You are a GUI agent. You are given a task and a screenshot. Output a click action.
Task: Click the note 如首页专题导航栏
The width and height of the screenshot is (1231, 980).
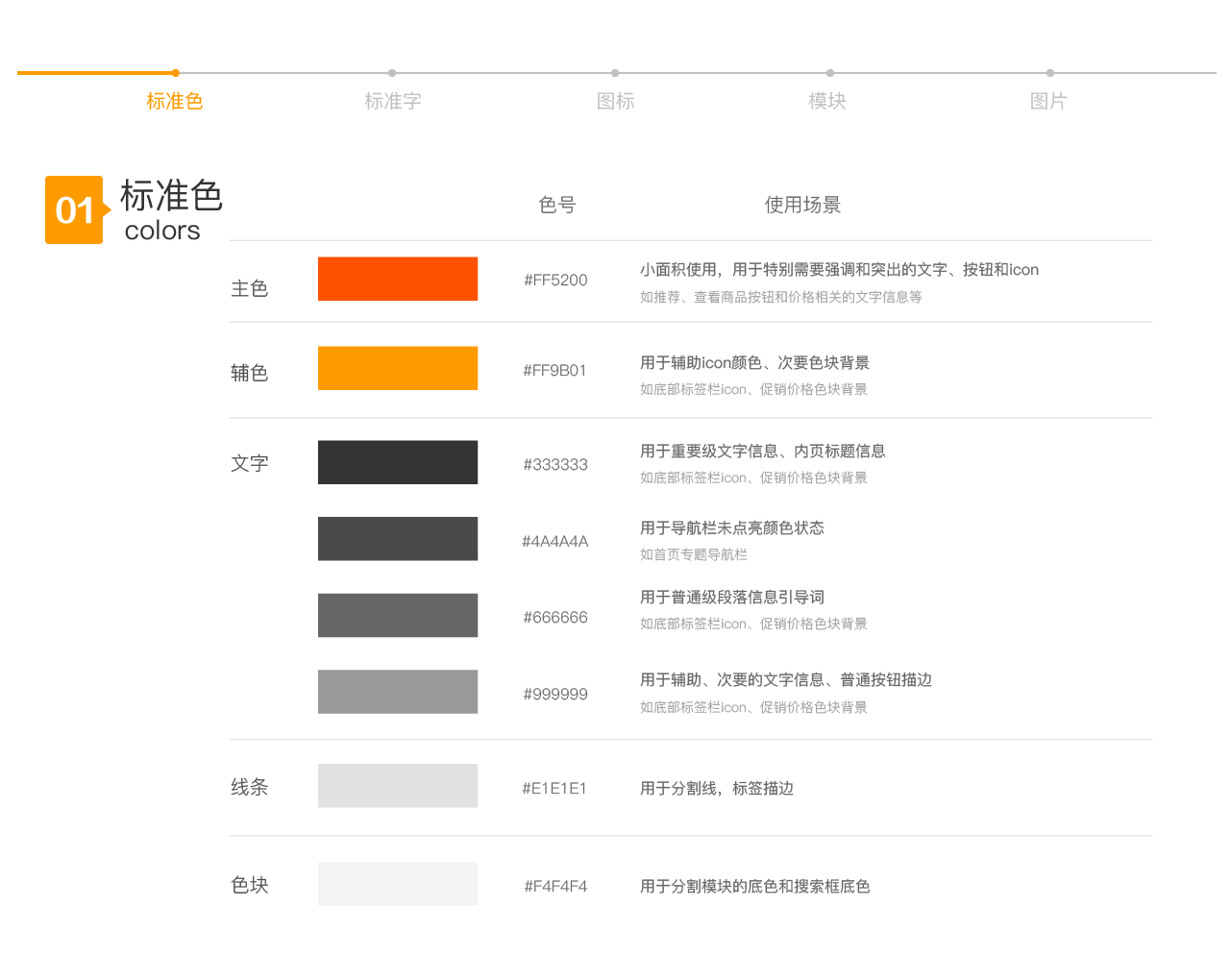694,554
